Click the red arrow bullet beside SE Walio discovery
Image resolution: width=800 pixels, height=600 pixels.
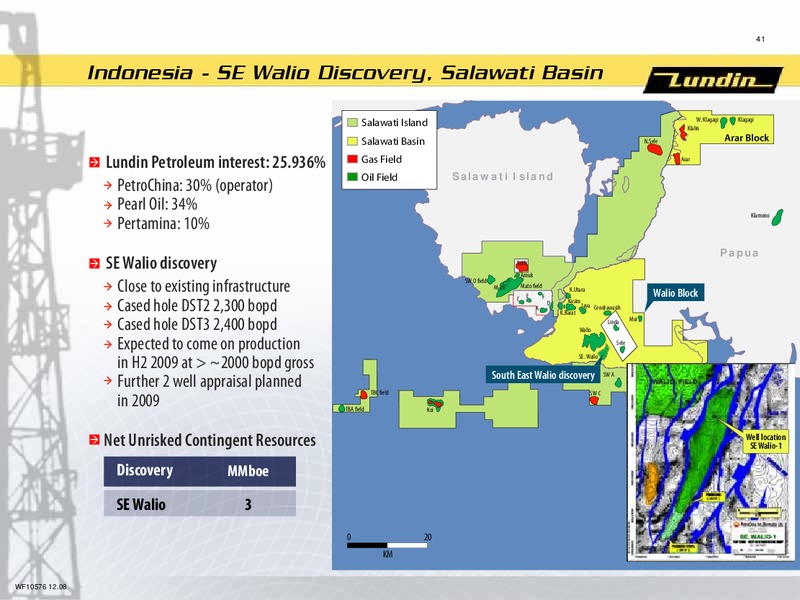pyautogui.click(x=94, y=263)
